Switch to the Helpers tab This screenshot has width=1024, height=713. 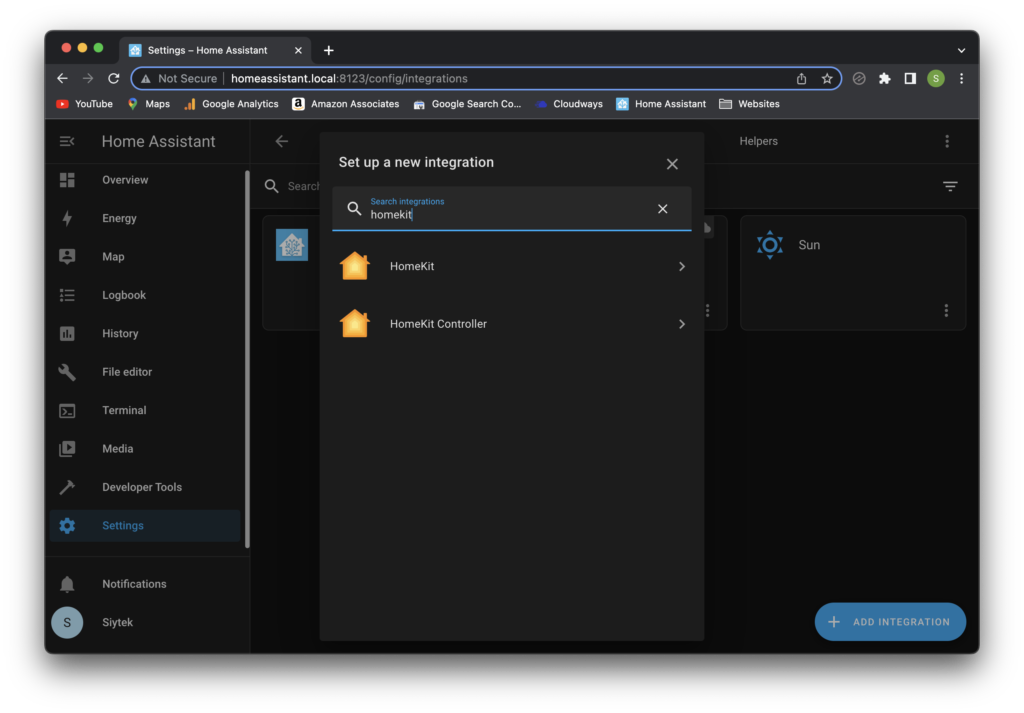coord(758,141)
